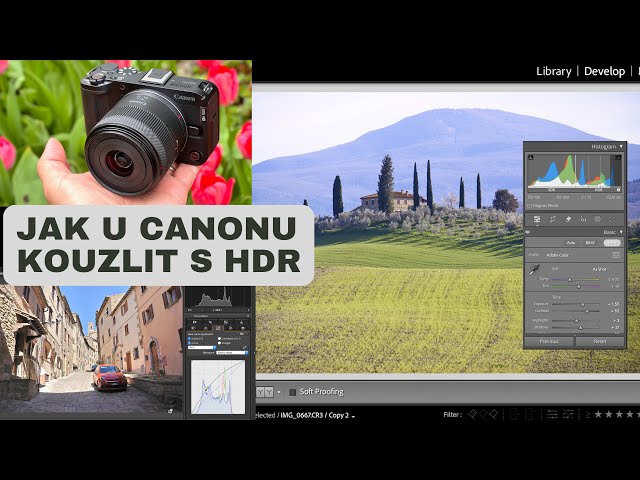This screenshot has height=480, width=640.
Task: Click the Tuscan landscape photo preview
Action: coord(388,233)
